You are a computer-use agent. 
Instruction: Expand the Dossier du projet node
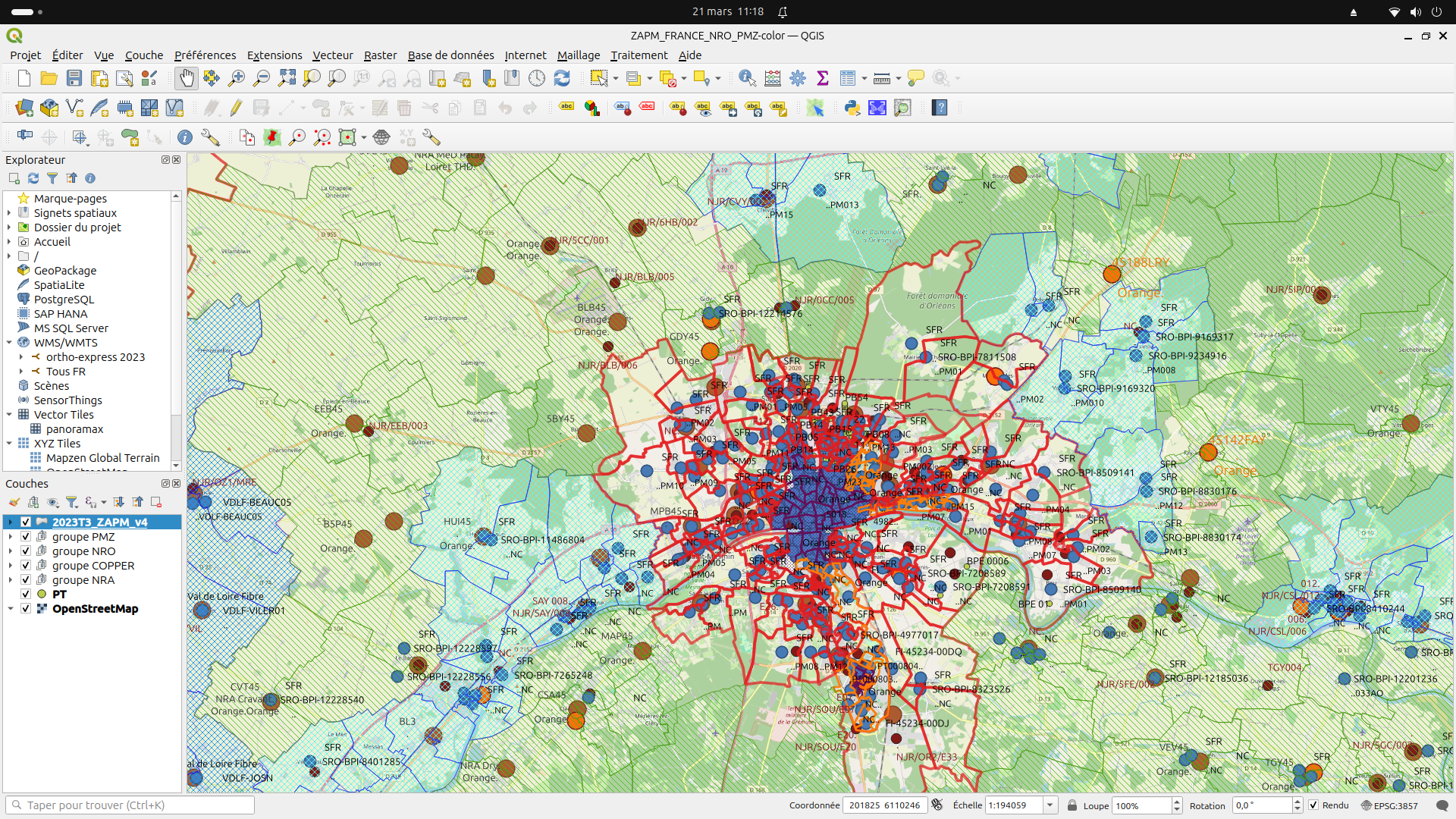[10, 227]
